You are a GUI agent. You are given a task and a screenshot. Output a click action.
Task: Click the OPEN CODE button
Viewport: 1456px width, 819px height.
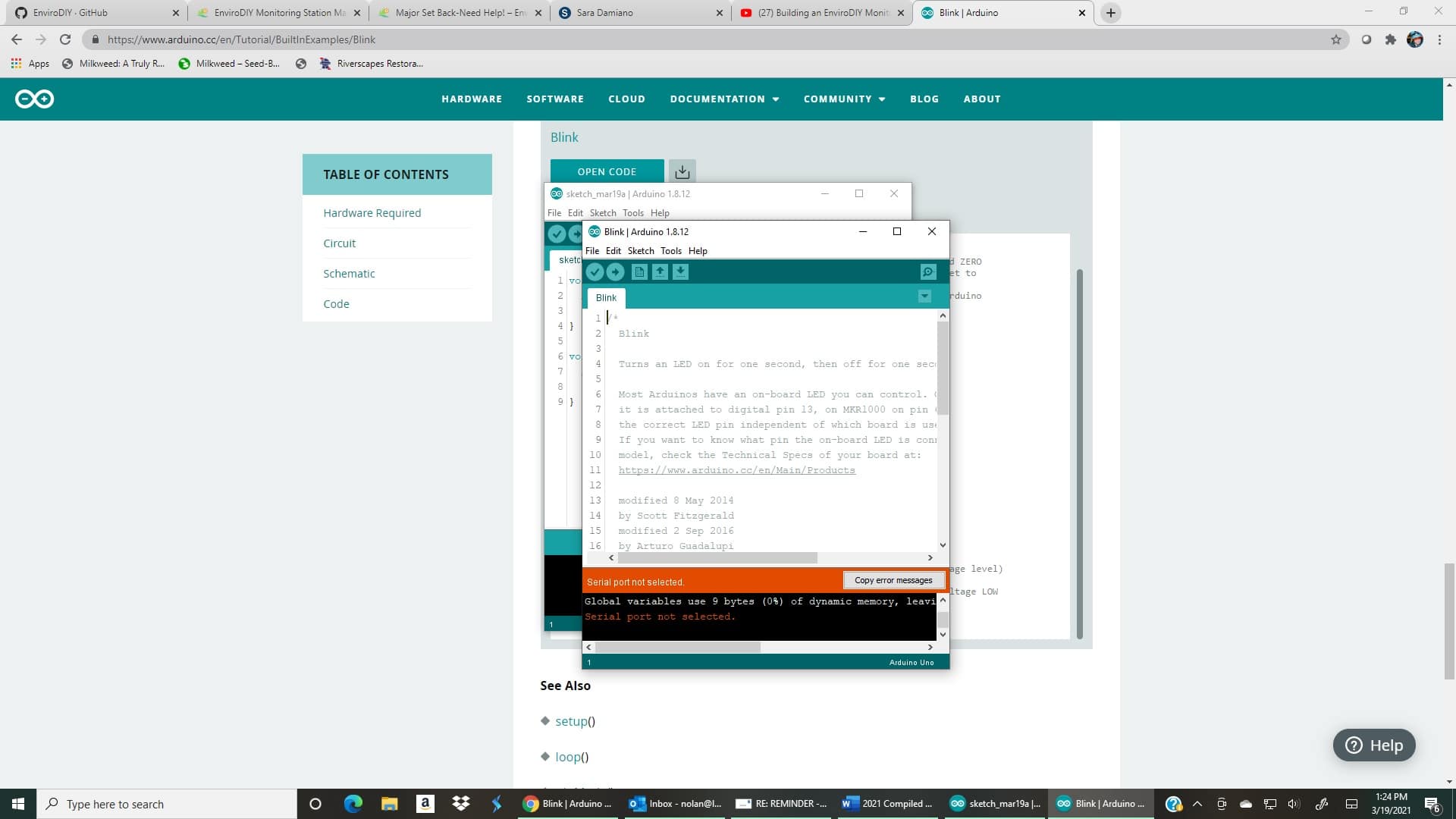click(607, 171)
